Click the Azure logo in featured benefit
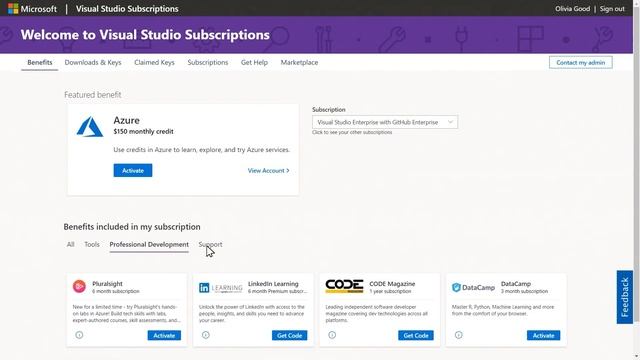Image resolution: width=640 pixels, height=360 pixels. [90, 127]
